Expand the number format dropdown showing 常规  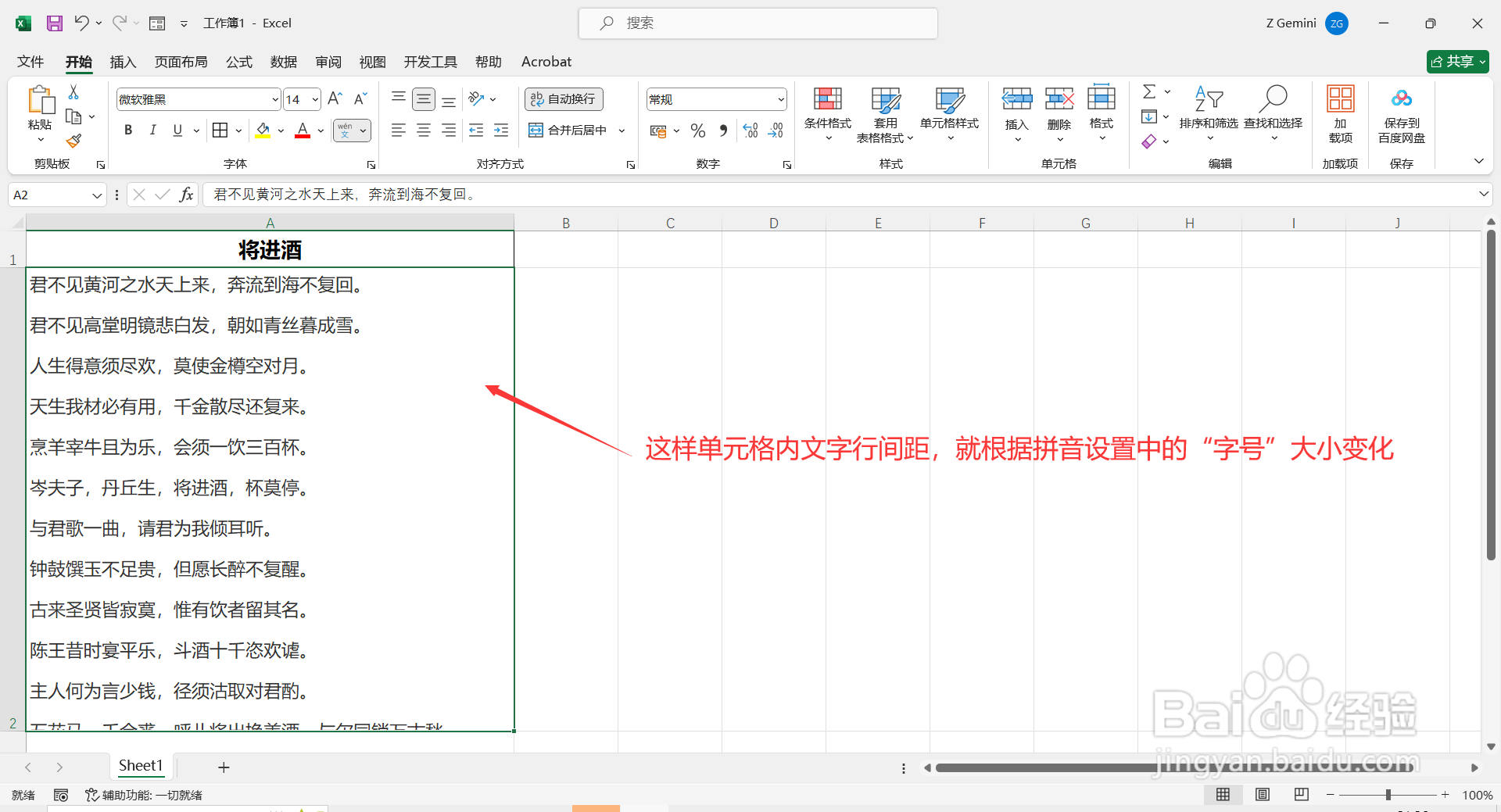[779, 99]
